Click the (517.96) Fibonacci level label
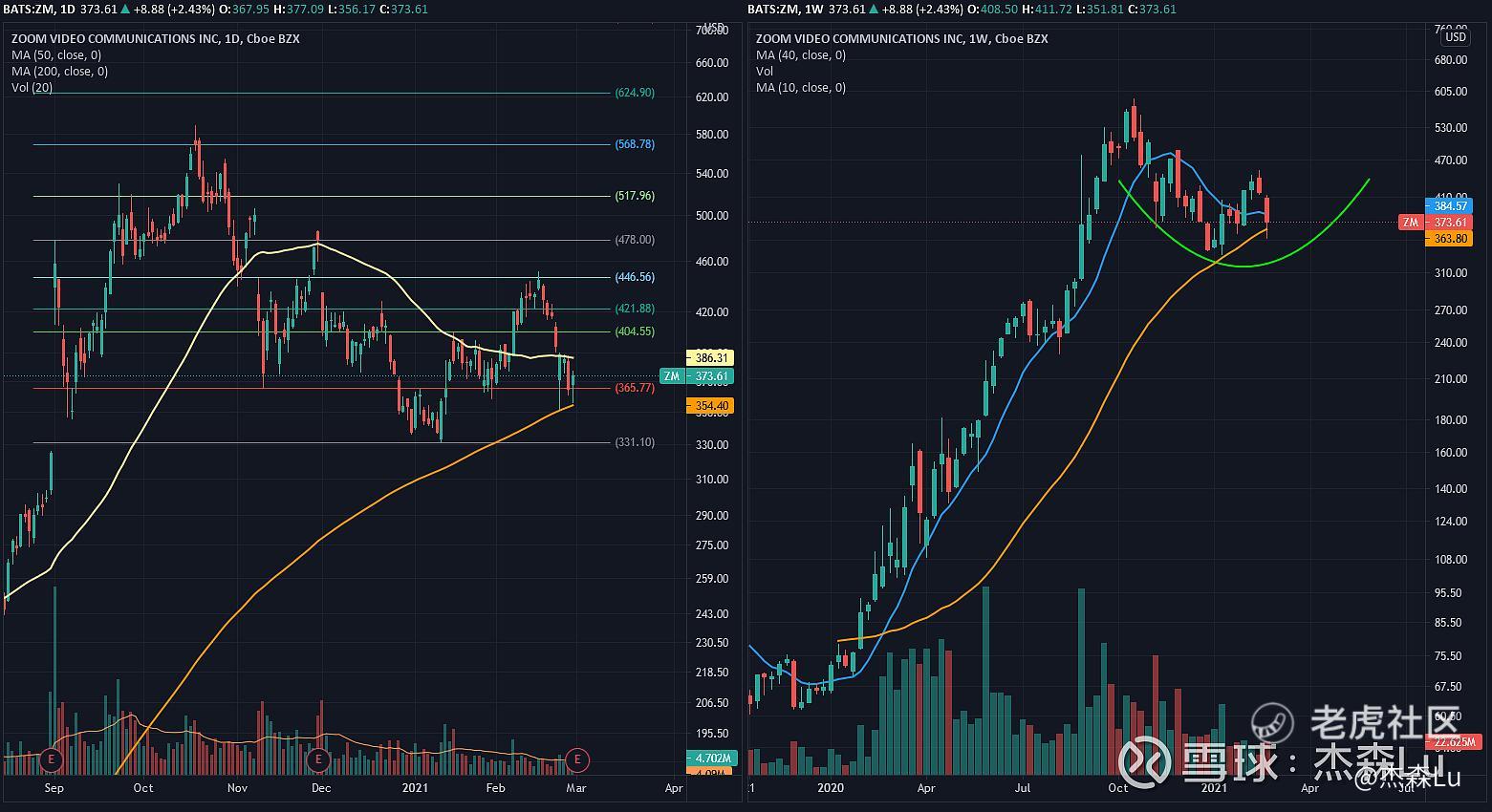1492x812 pixels. pyautogui.click(x=635, y=196)
